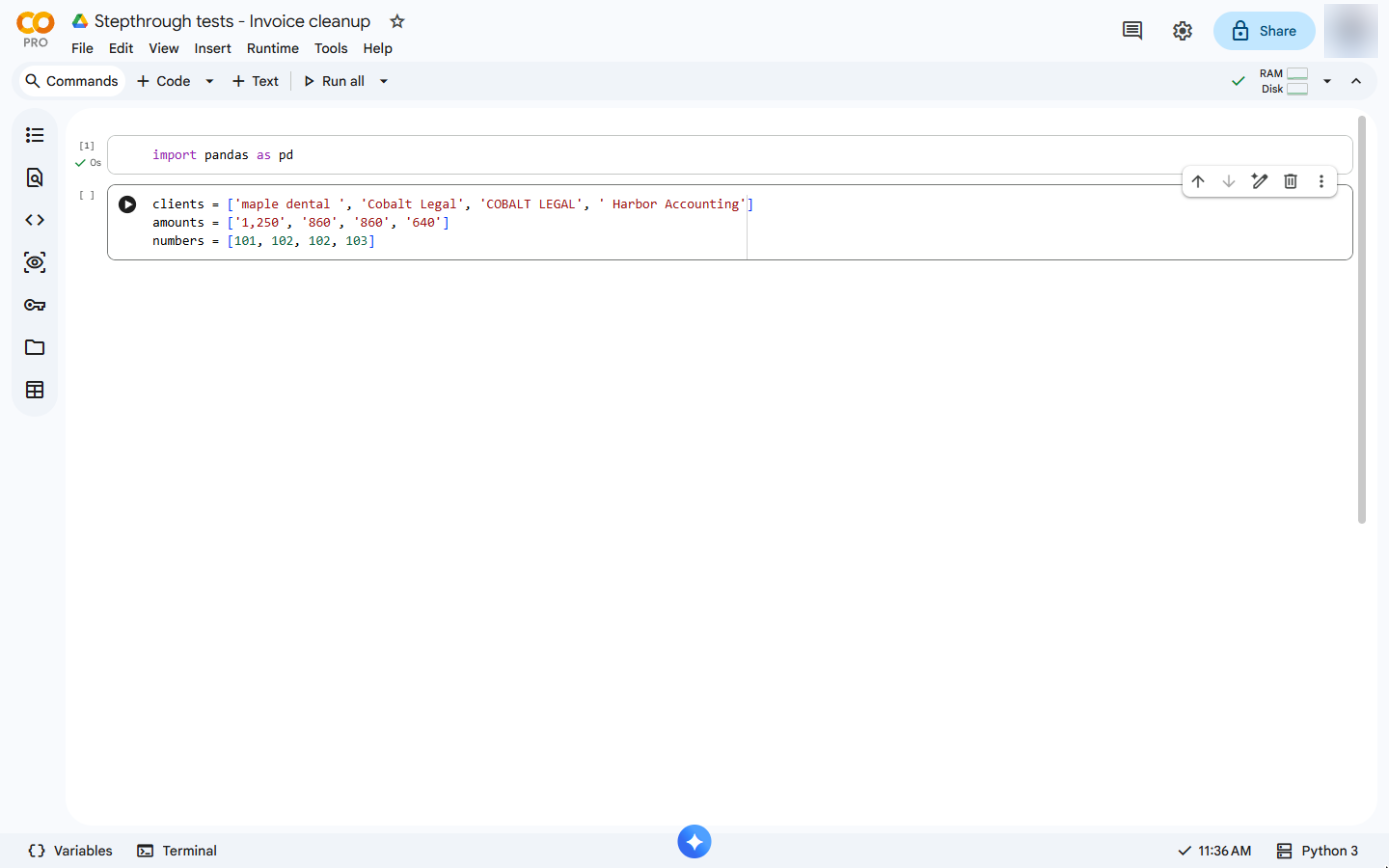Star the notebook with the star icon

click(x=397, y=21)
